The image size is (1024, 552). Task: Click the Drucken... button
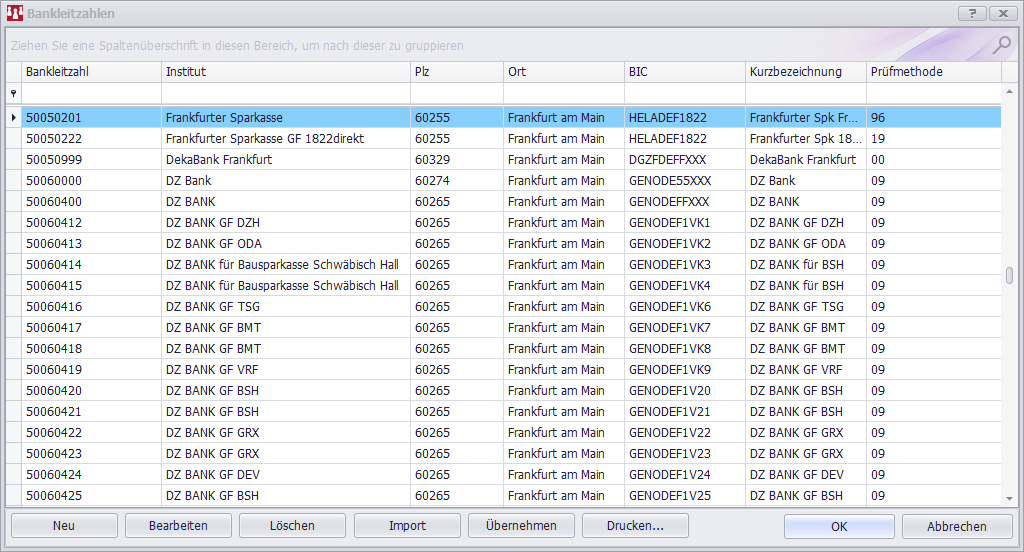pos(635,526)
